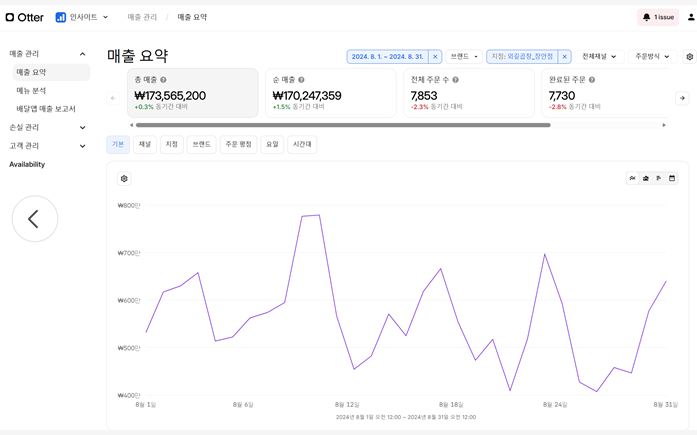The width and height of the screenshot is (697, 435).
Task: Select the 전체 주문 수 metric card
Action: [x=469, y=93]
